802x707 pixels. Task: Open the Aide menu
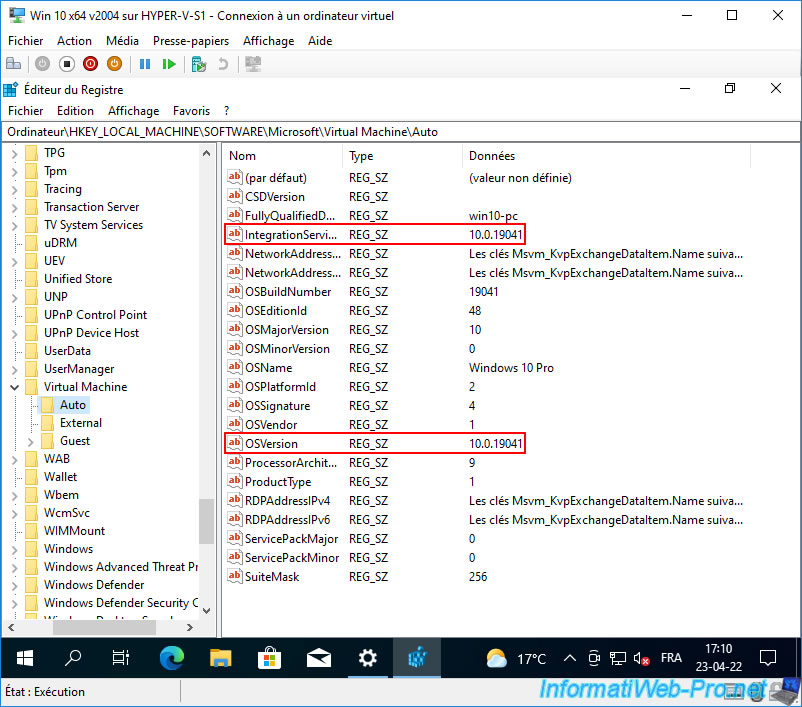(x=320, y=41)
